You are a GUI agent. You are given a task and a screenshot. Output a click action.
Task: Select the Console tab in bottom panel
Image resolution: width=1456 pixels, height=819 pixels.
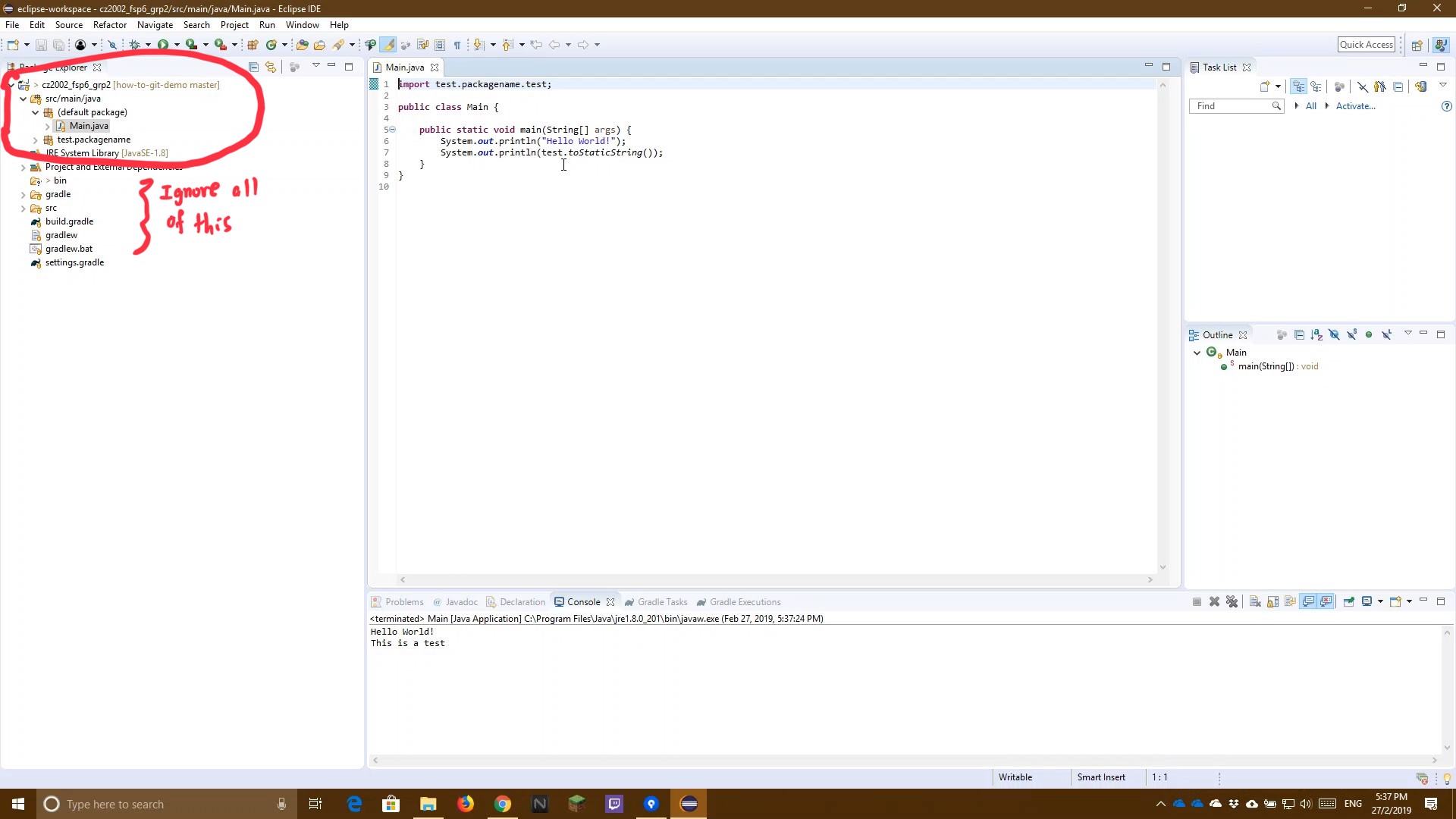[583, 601]
